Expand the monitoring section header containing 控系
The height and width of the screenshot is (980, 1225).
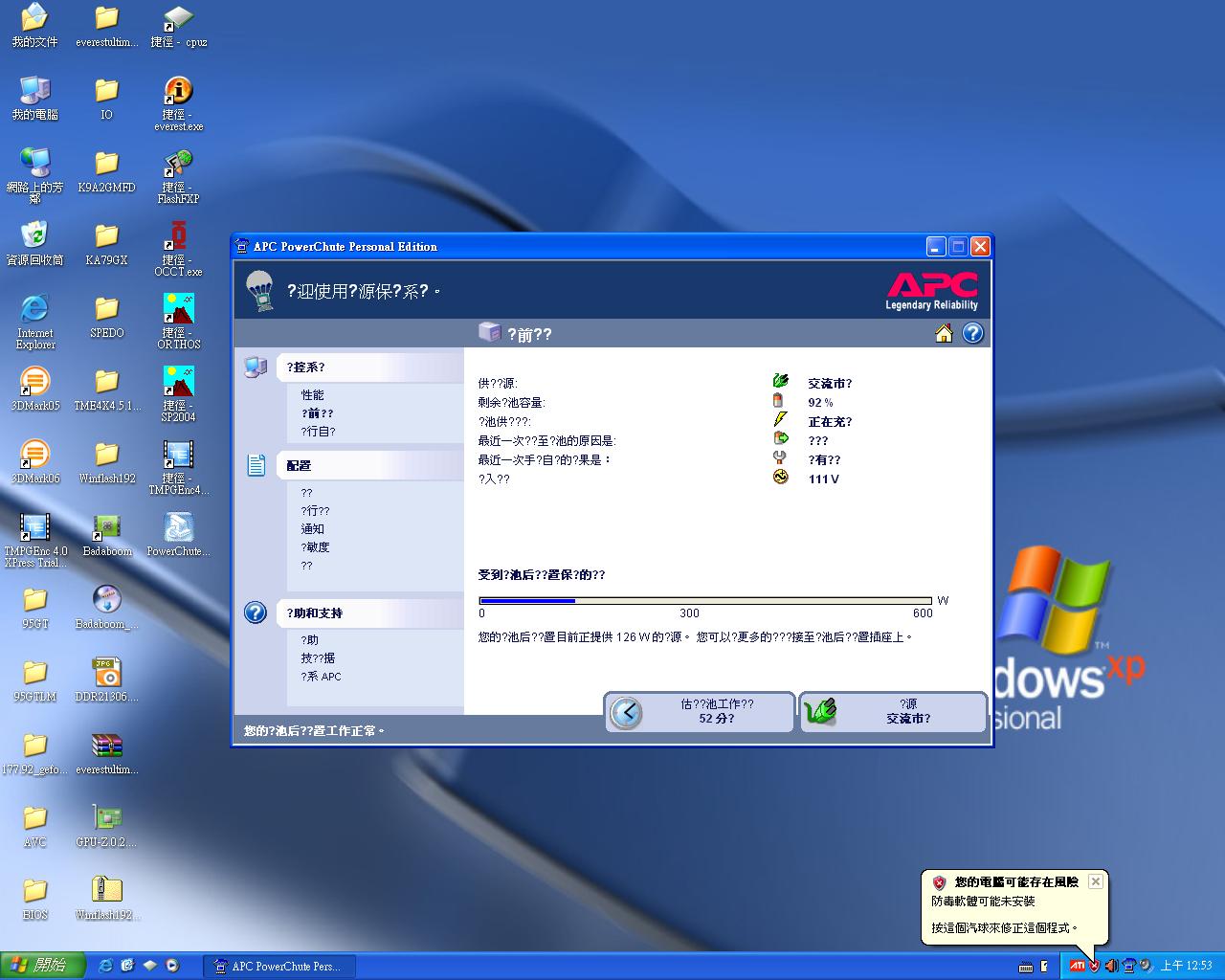(x=370, y=367)
